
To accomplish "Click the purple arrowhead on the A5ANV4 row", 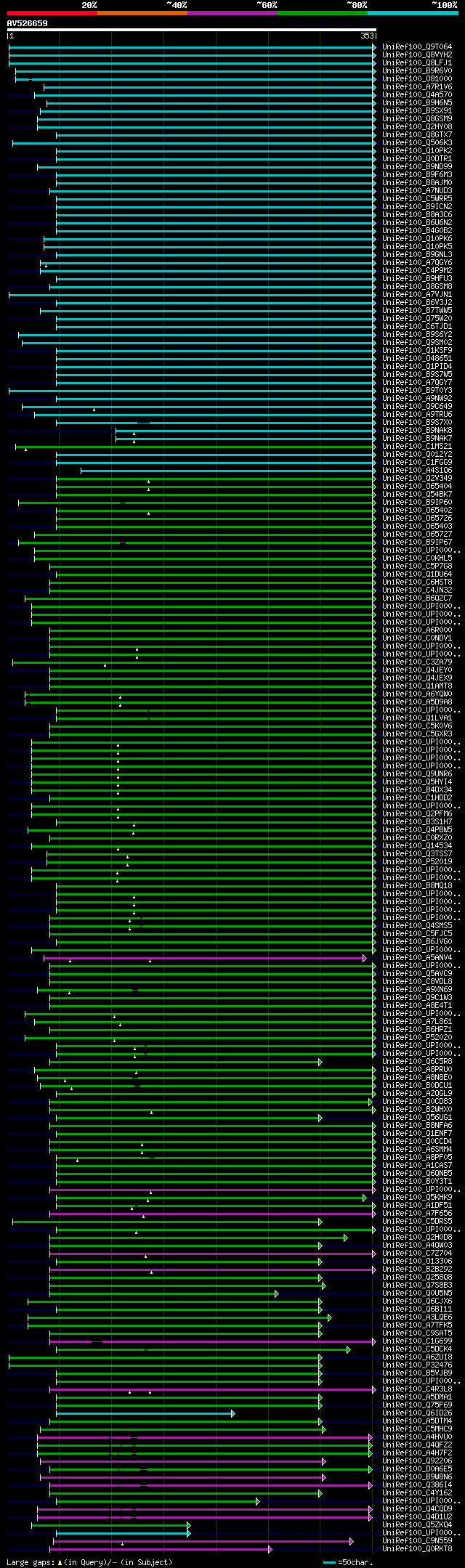I will coord(365,958).
